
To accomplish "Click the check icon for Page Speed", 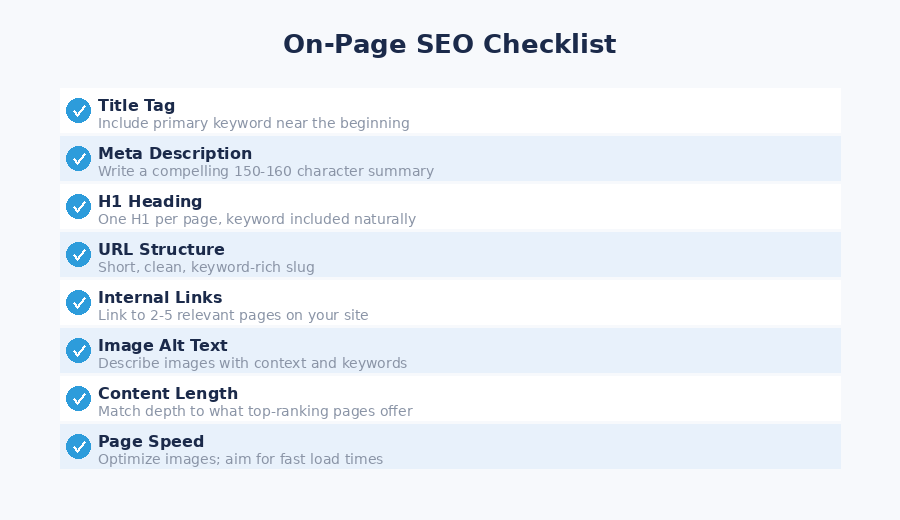I will 78,447.
